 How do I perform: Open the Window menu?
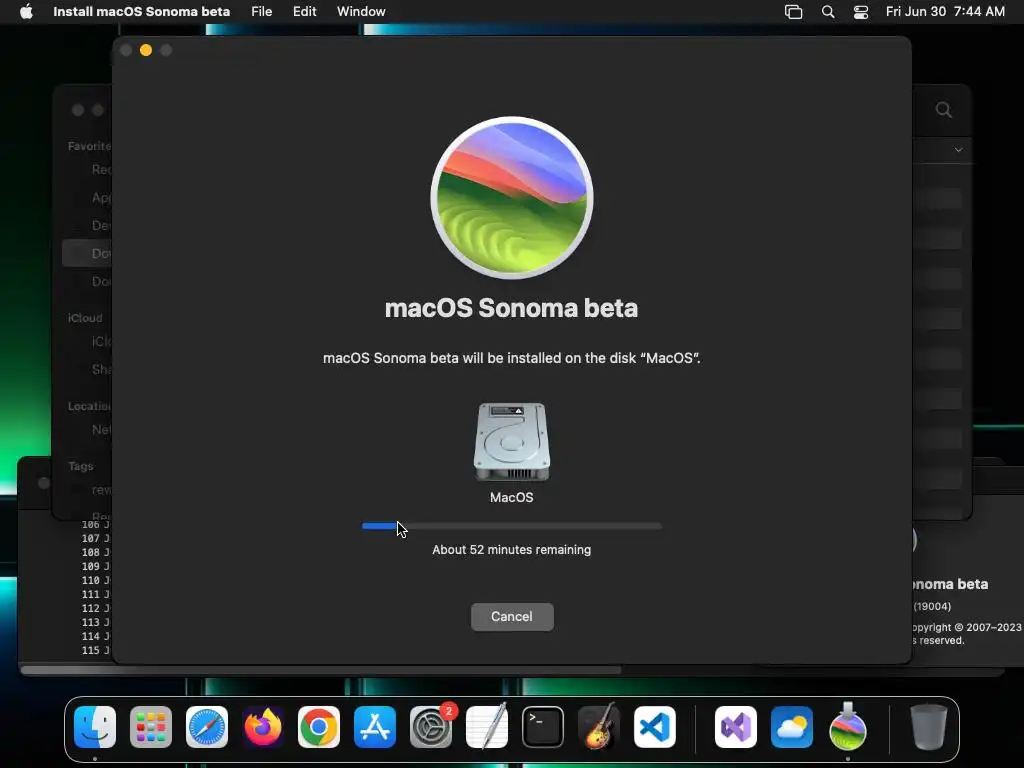361,11
